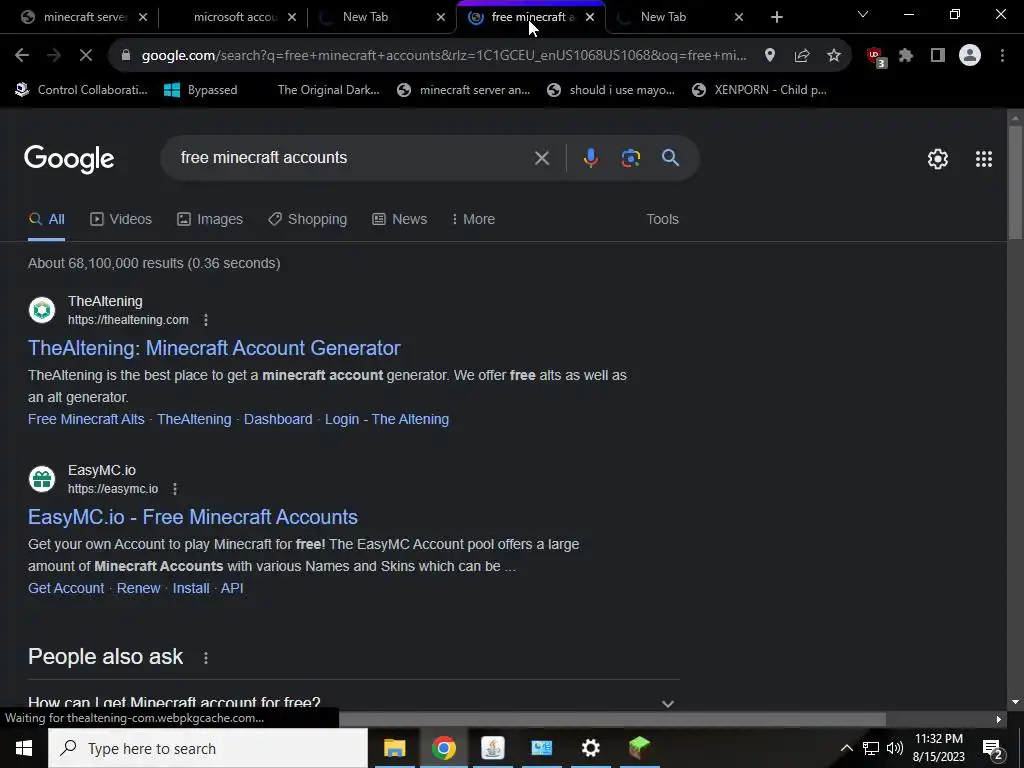
Task: Select the Videos results tab
Action: pyautogui.click(x=121, y=219)
